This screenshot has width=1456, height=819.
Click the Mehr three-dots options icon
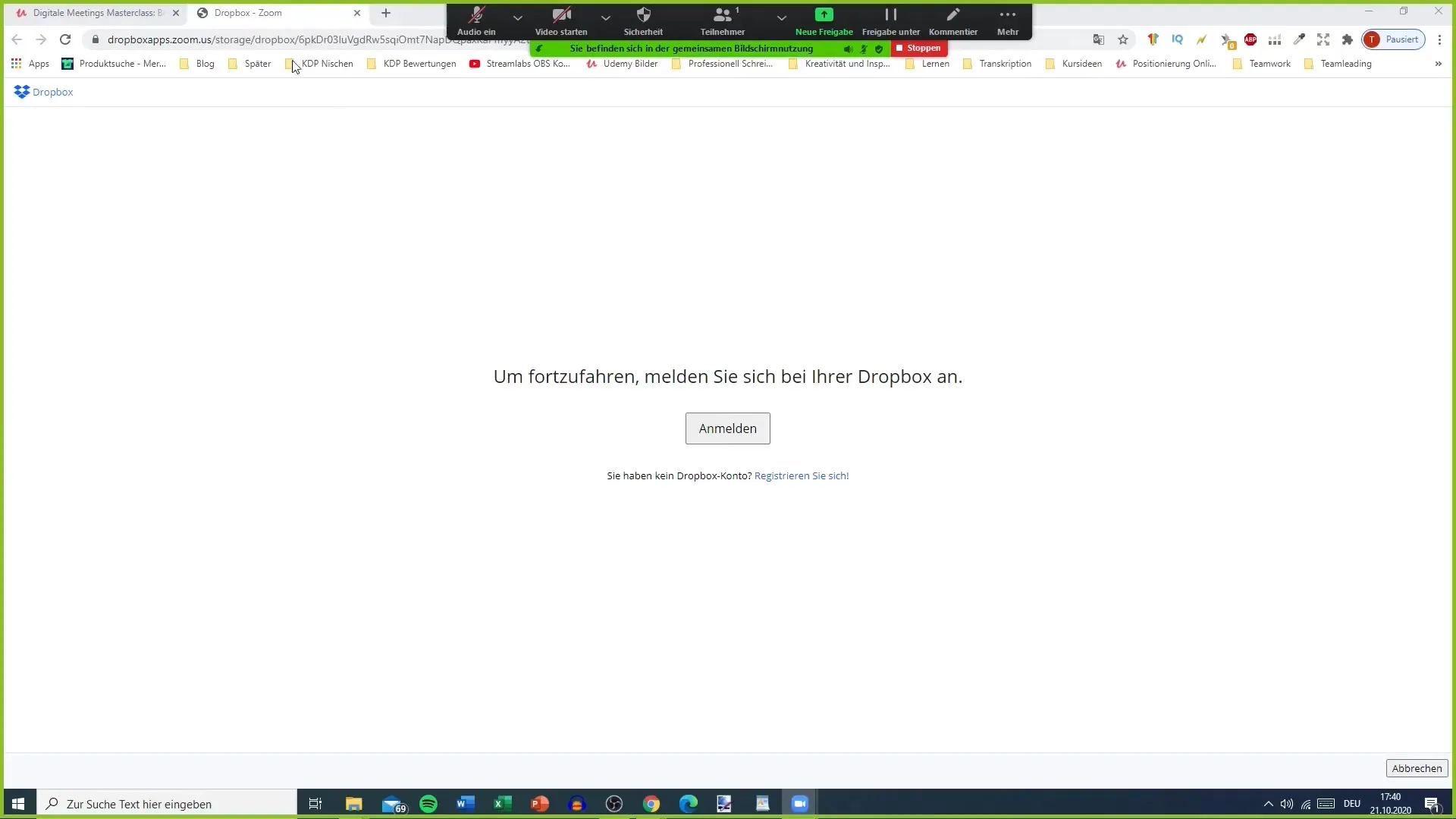[x=1008, y=14]
